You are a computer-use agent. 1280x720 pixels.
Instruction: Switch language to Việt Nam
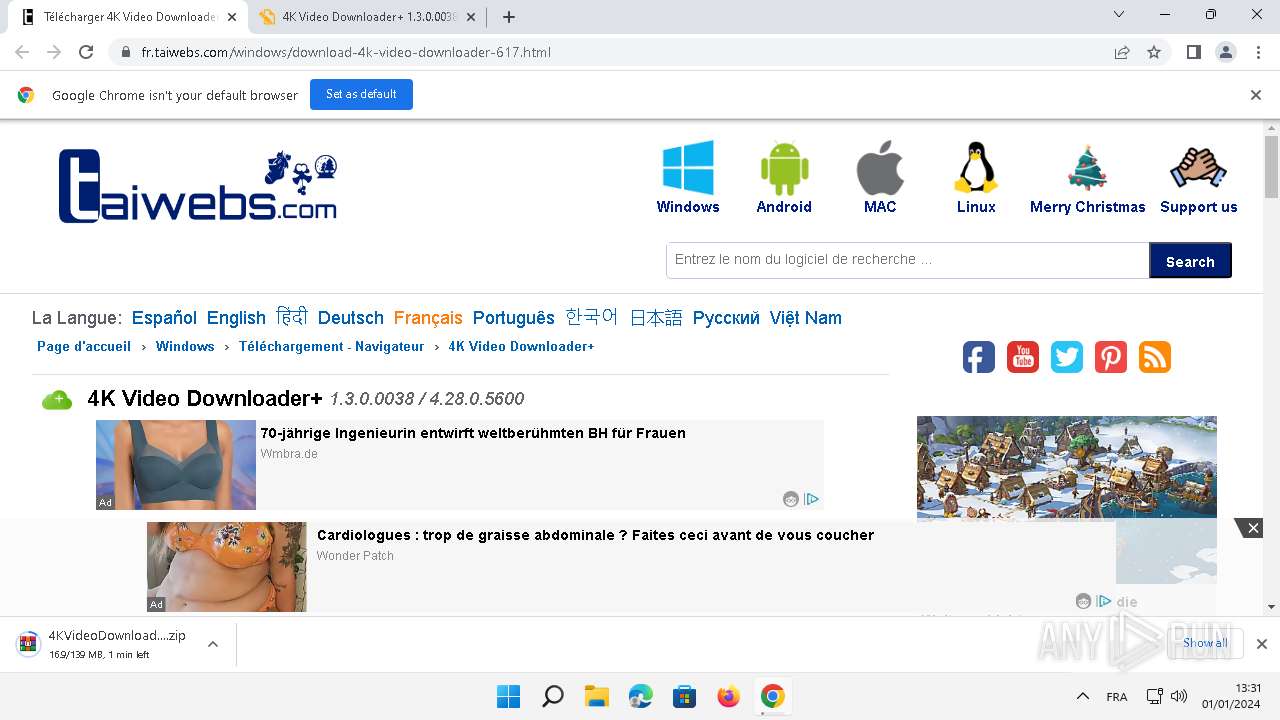806,318
